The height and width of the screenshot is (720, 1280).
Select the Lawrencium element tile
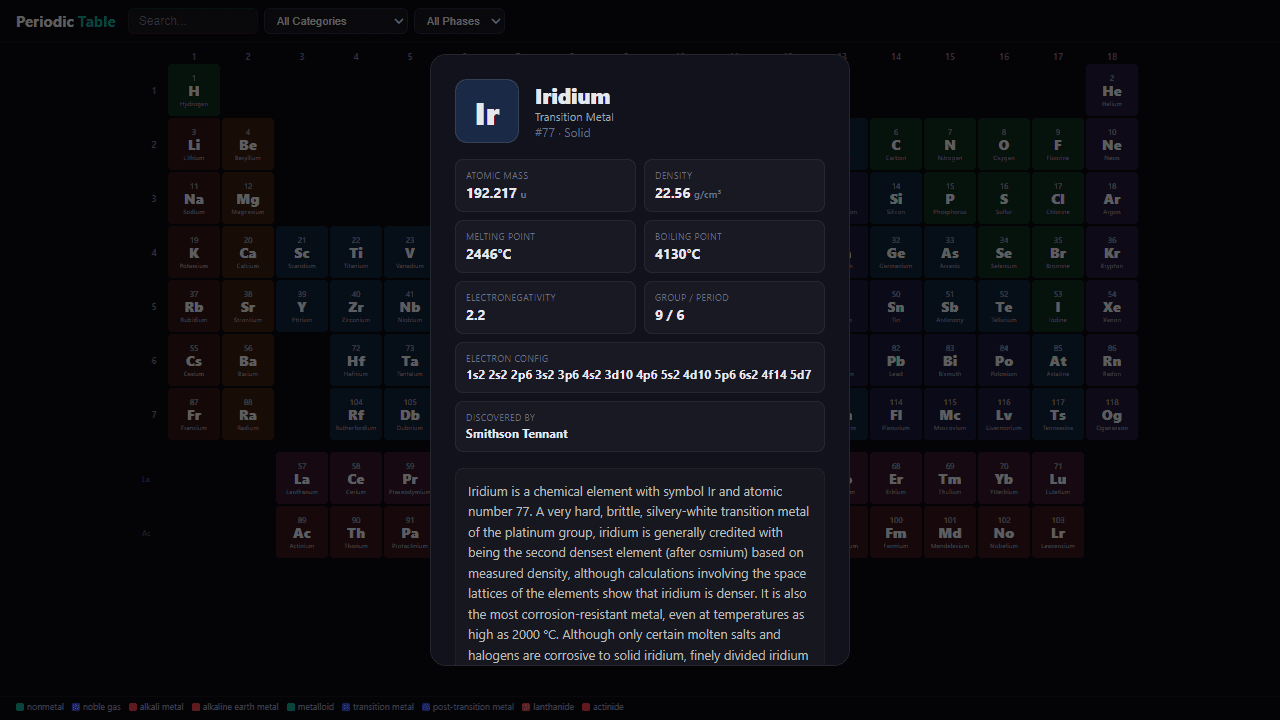(x=1058, y=532)
